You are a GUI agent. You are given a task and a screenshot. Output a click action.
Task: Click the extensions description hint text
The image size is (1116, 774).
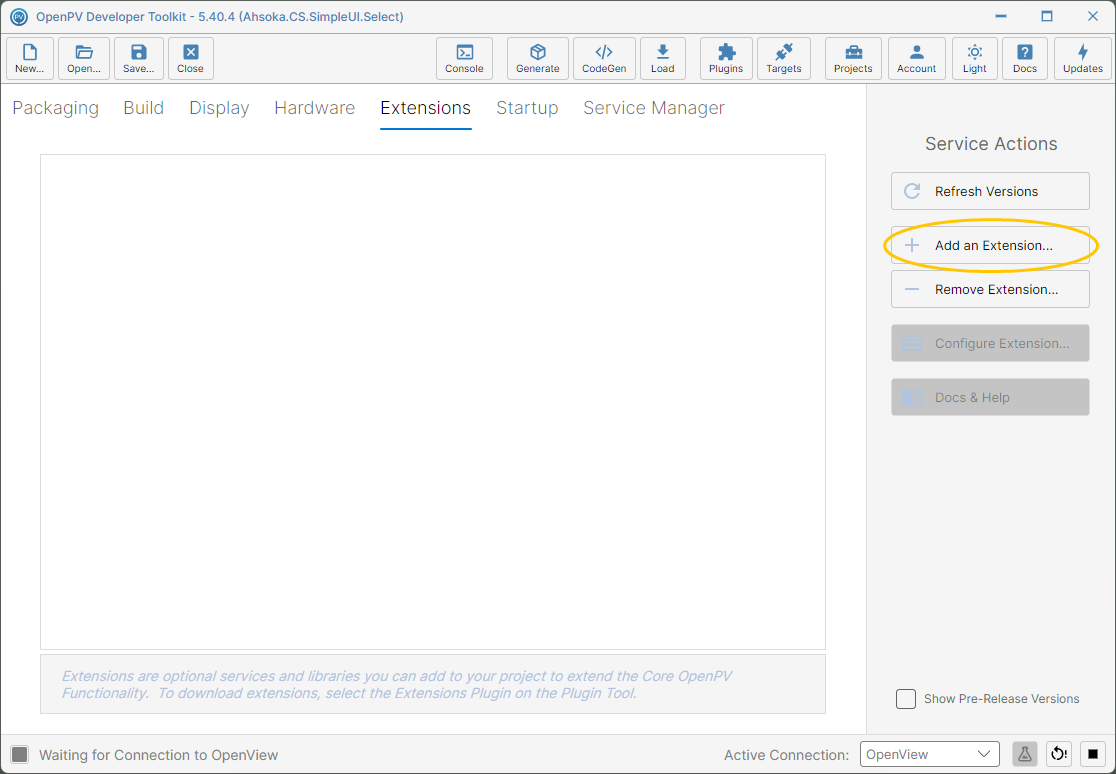(x=396, y=684)
